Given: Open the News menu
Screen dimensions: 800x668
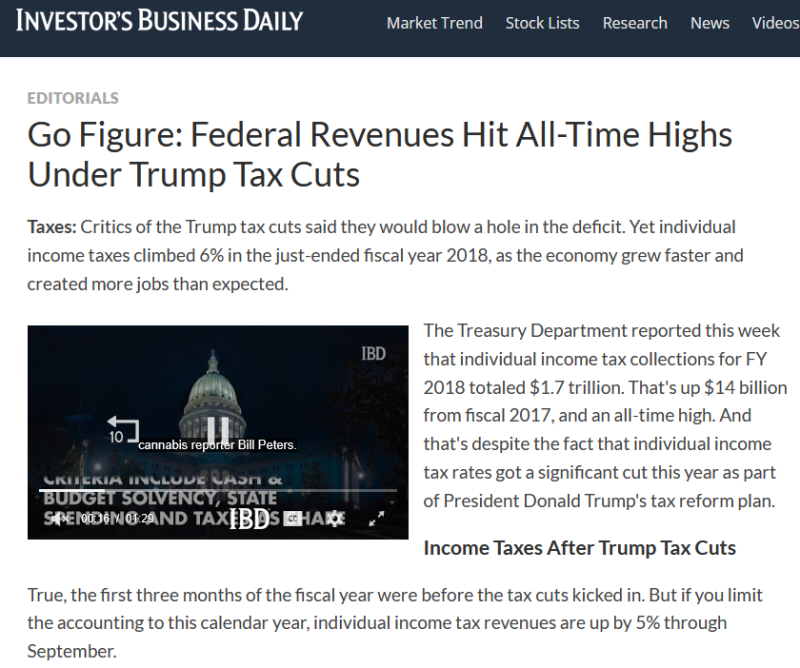Looking at the screenshot, I should 710,23.
